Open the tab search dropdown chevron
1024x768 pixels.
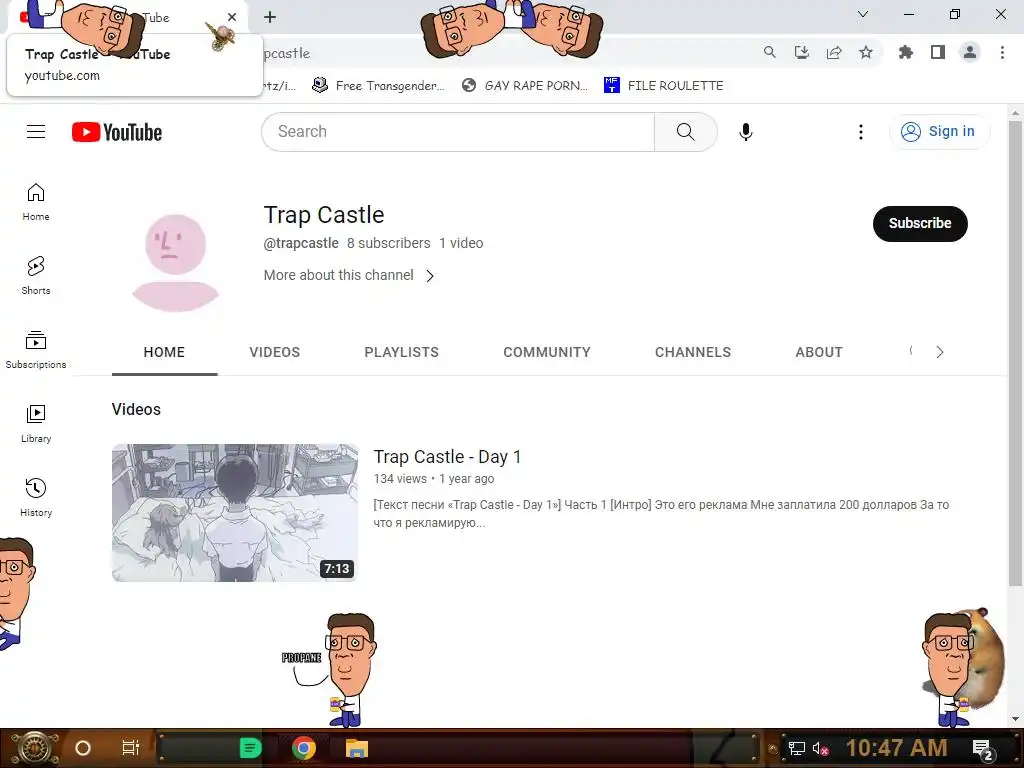[x=863, y=14]
